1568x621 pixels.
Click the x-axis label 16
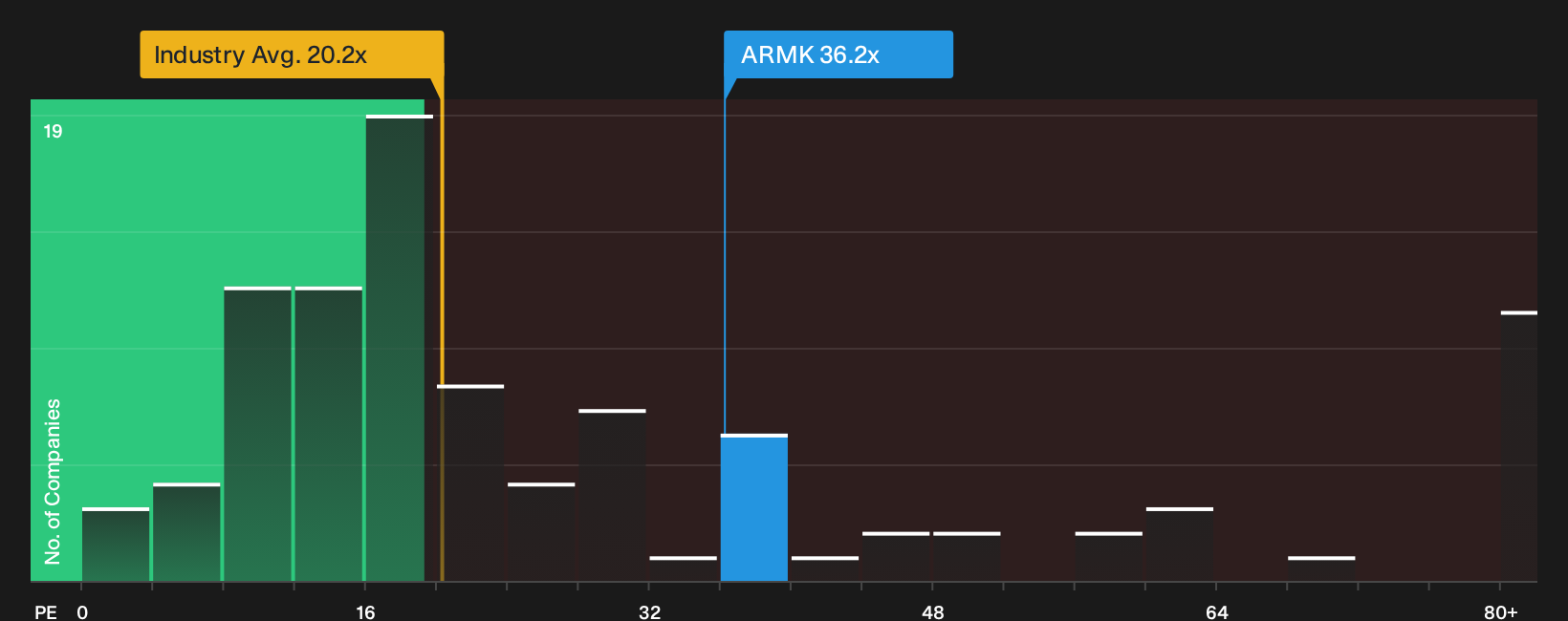point(365,611)
